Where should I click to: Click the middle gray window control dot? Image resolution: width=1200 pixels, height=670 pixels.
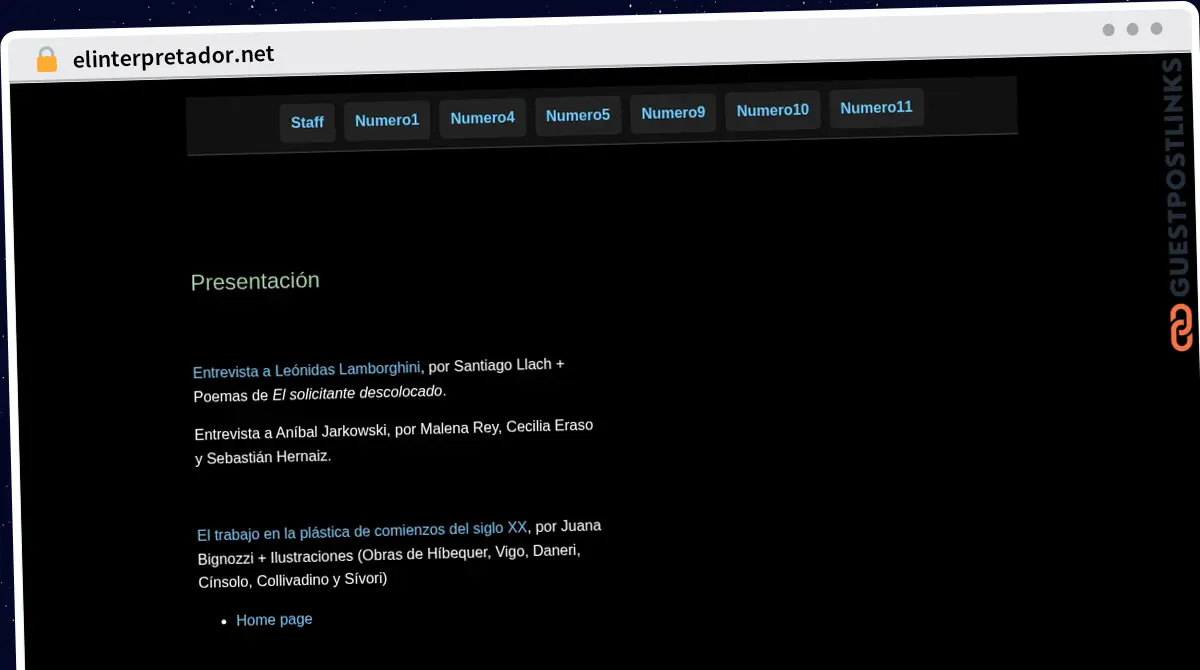coord(1131,29)
